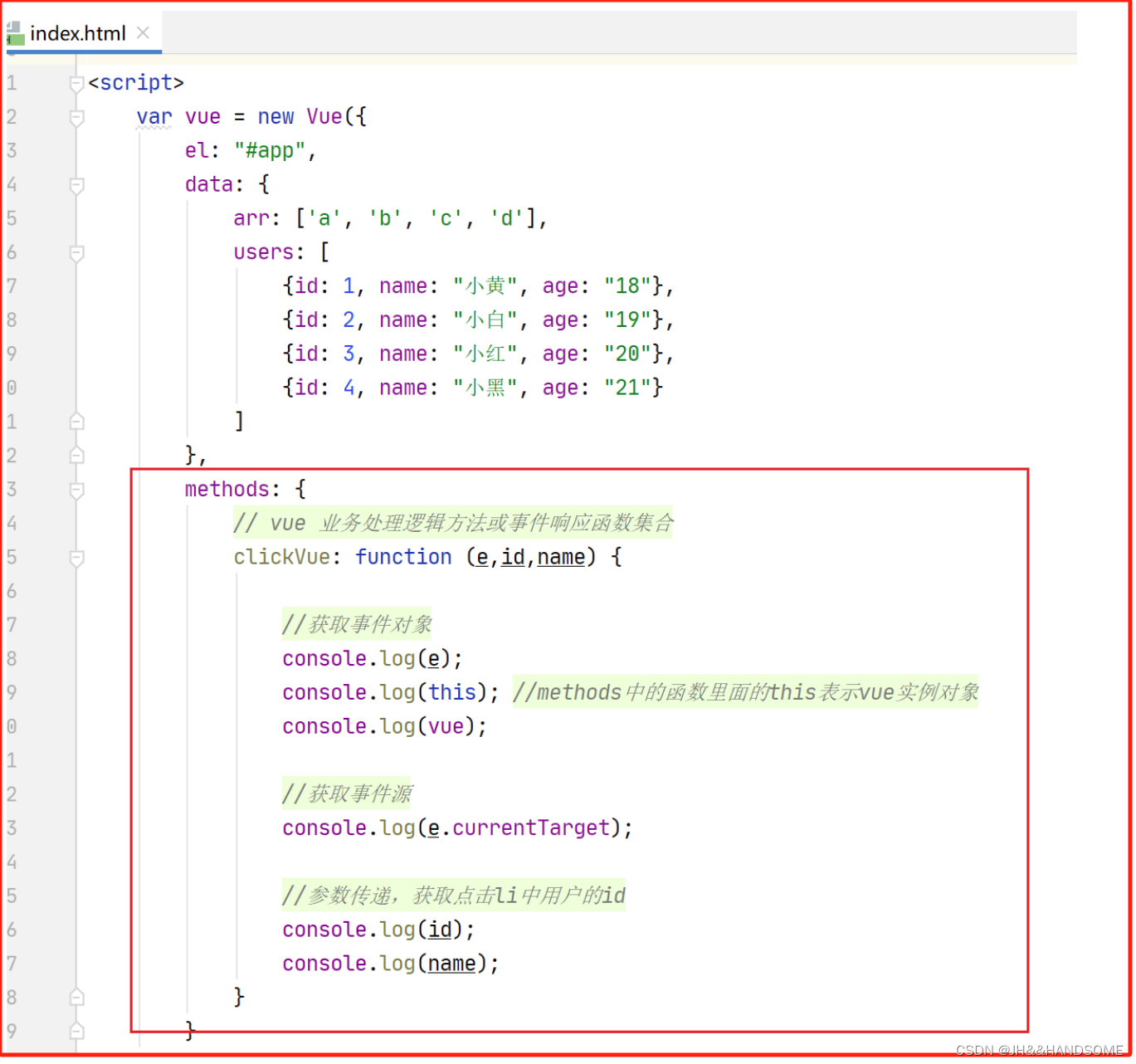Click the comment '// vue 业务处理逻辑方法或事件响应函数集合'

point(453,524)
